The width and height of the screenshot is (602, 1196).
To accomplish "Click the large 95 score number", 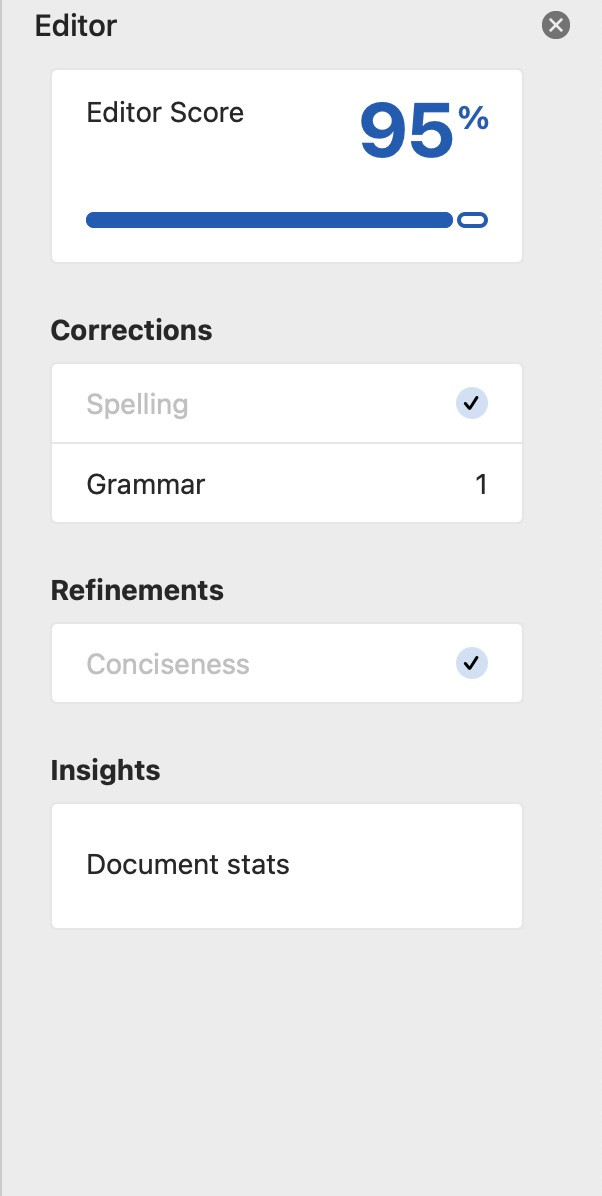I will point(407,131).
